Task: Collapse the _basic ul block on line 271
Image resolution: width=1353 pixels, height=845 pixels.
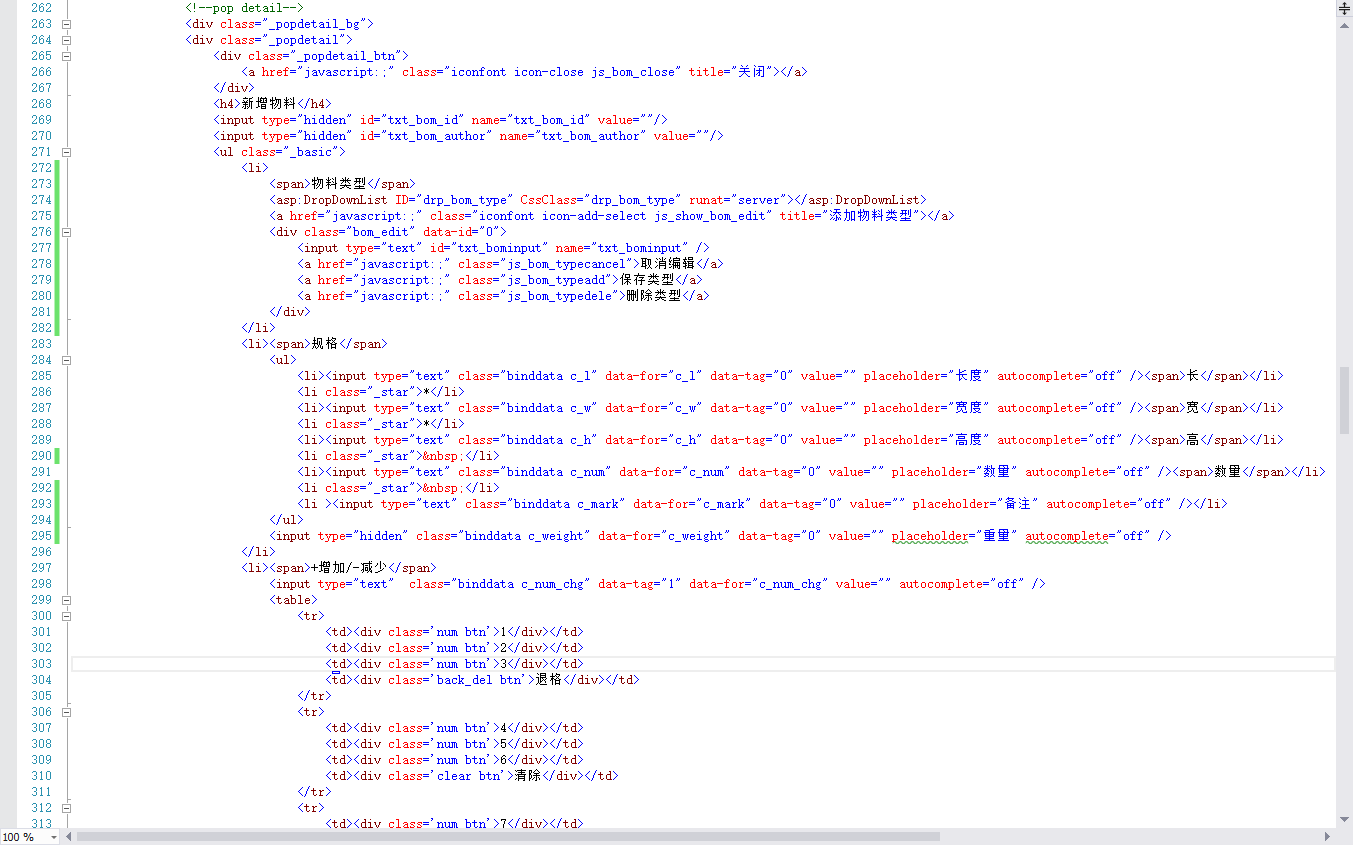Action: pyautogui.click(x=67, y=152)
